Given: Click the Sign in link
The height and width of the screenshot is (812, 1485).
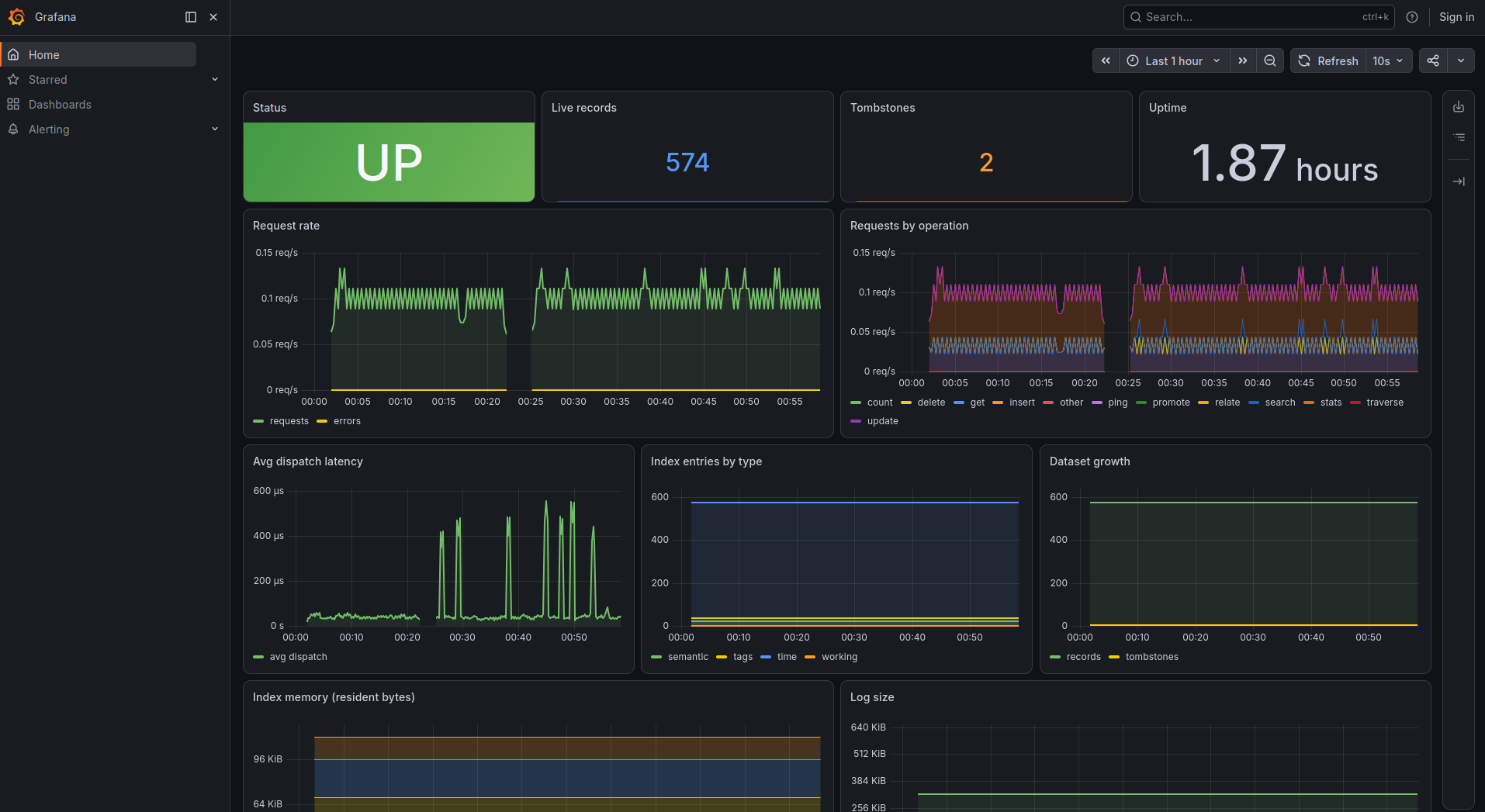Looking at the screenshot, I should (x=1456, y=17).
